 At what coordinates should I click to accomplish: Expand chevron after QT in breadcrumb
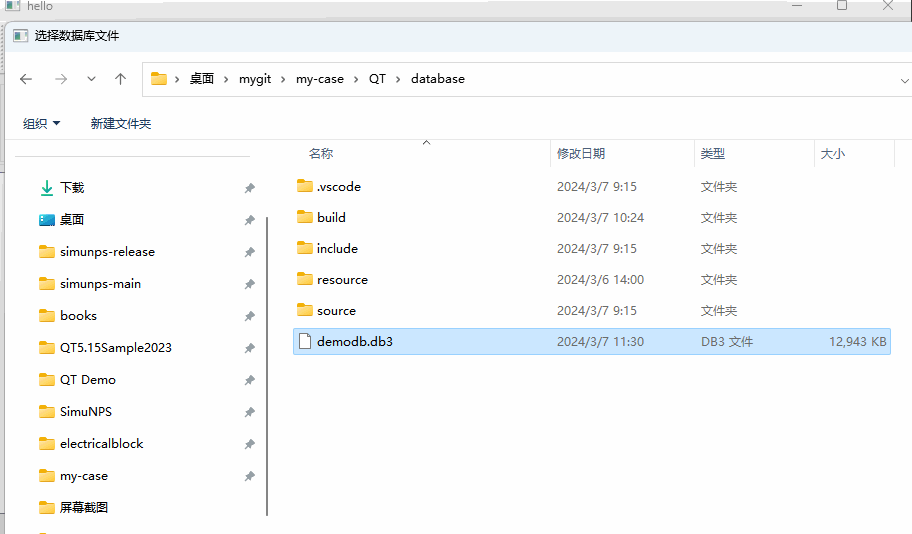point(398,79)
